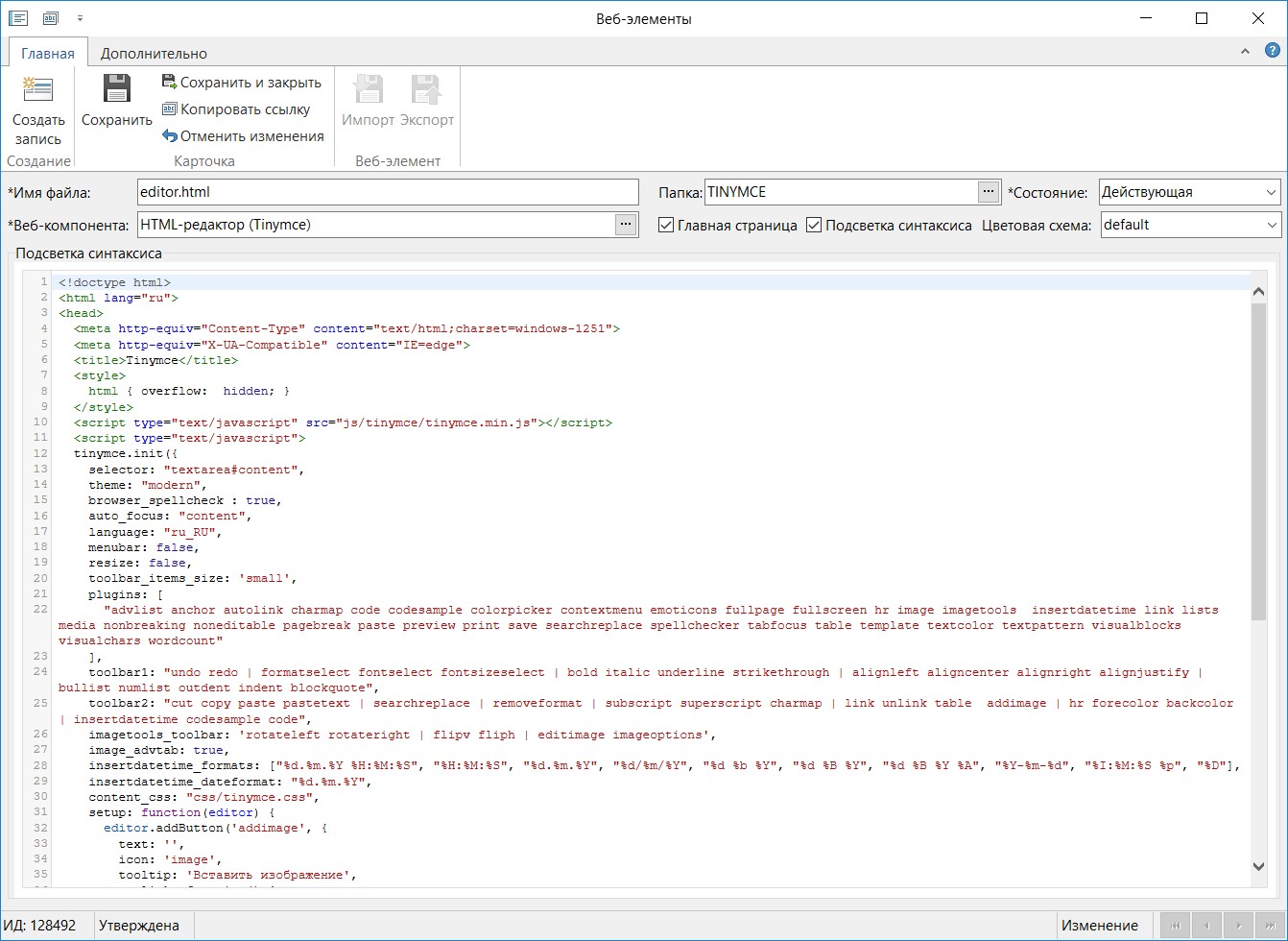Open folder picker with the Папка ellipsis button
Viewport: 1288px width, 941px height.
[989, 192]
